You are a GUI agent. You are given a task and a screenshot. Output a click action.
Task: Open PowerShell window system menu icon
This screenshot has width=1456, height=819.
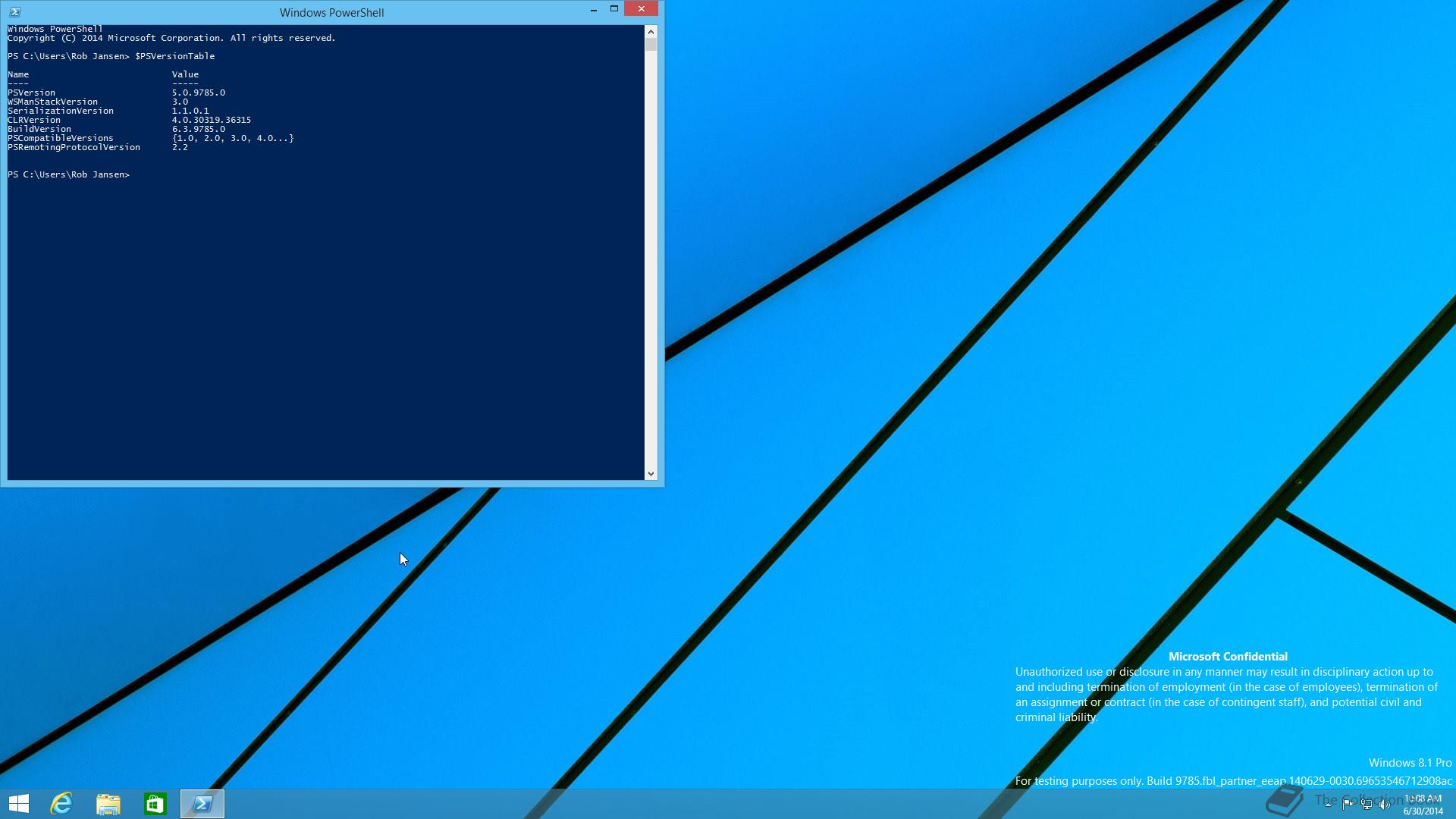[x=14, y=12]
